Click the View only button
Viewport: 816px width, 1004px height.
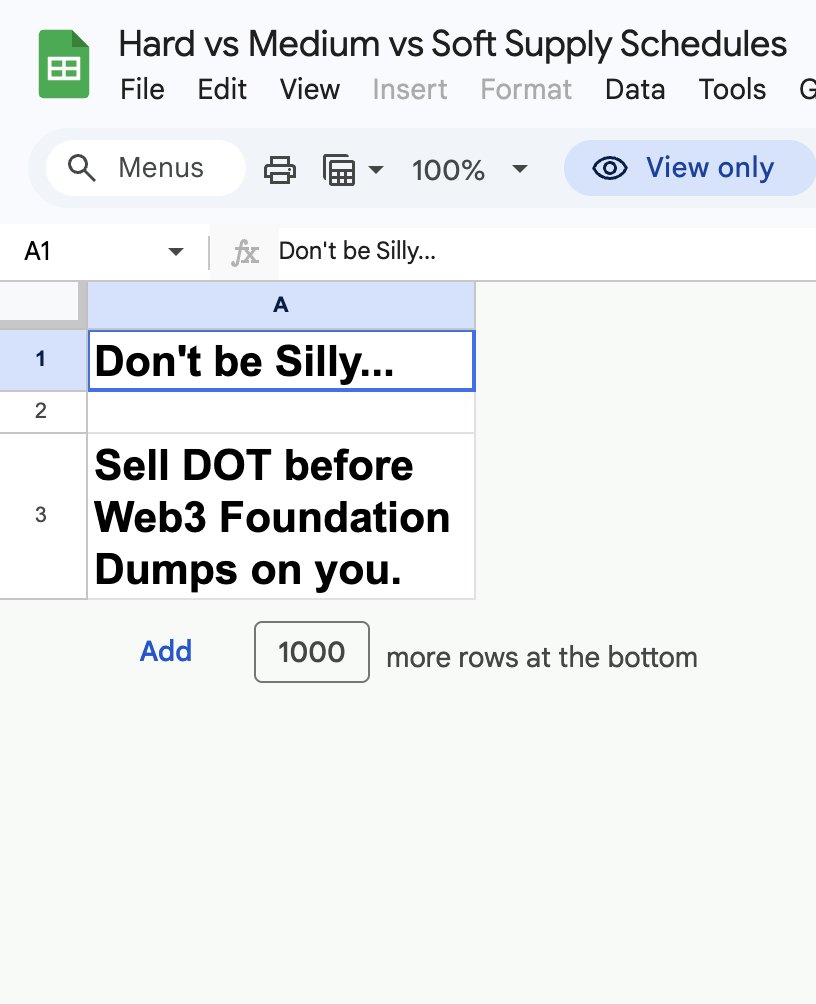click(690, 168)
